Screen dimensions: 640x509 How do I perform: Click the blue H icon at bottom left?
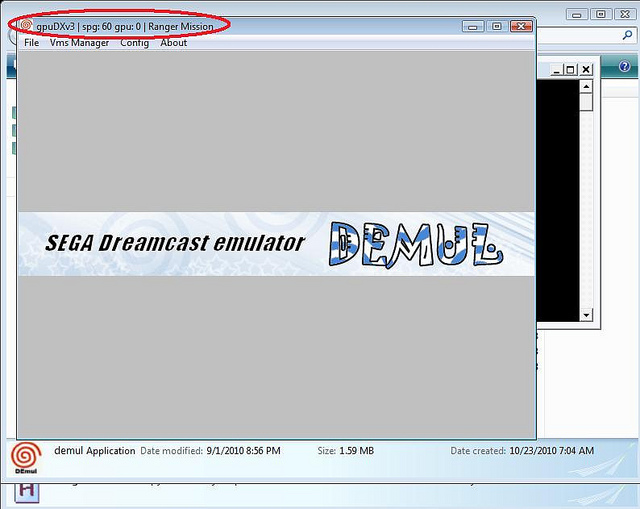26,491
